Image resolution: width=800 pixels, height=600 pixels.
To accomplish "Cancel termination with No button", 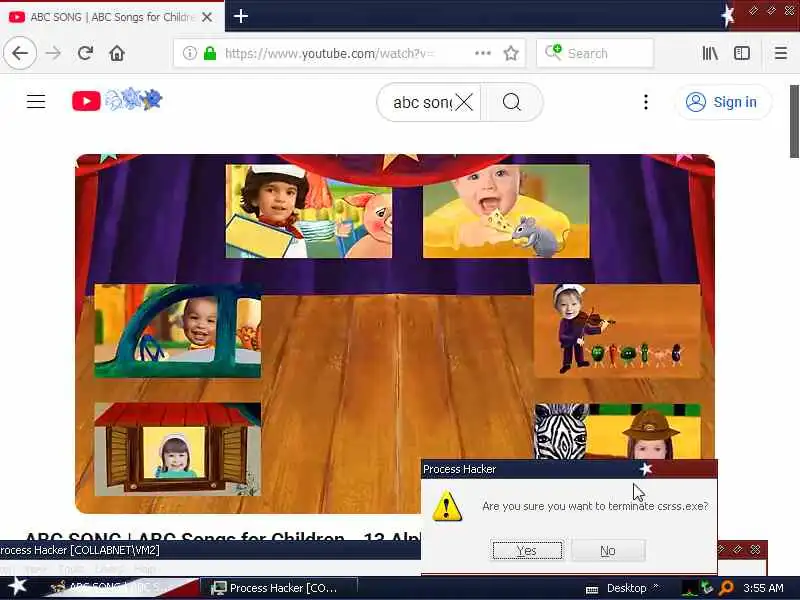I will coord(608,551).
